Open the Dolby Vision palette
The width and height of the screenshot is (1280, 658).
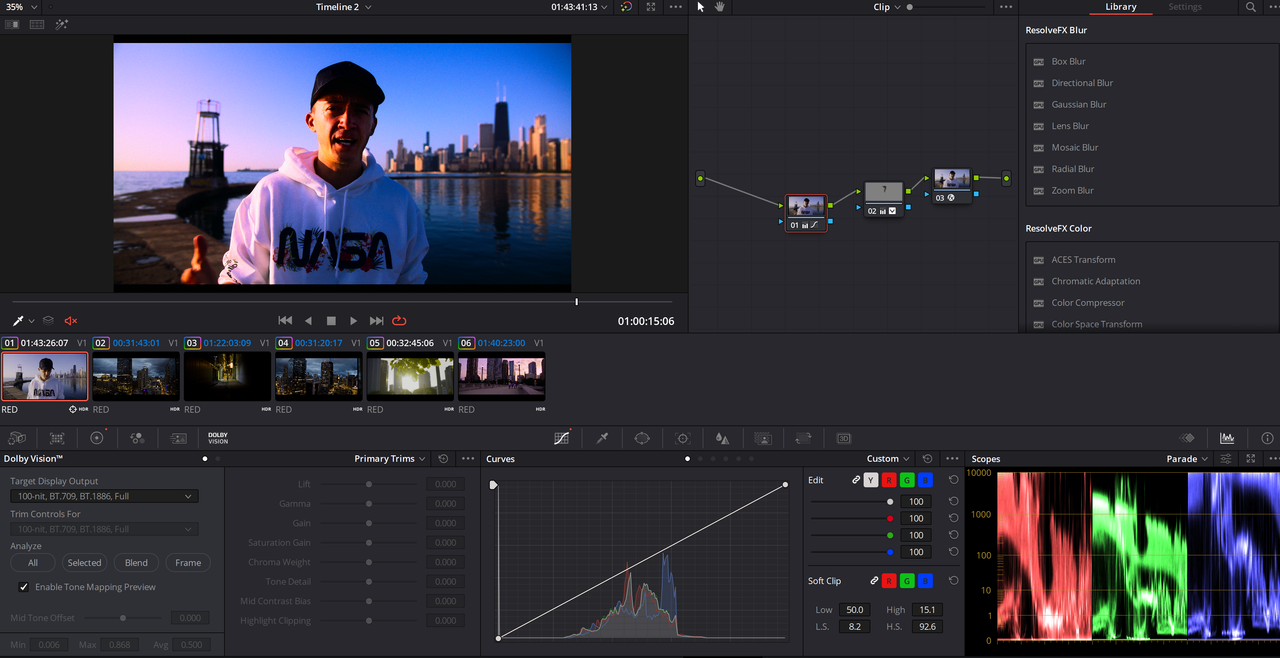218,438
